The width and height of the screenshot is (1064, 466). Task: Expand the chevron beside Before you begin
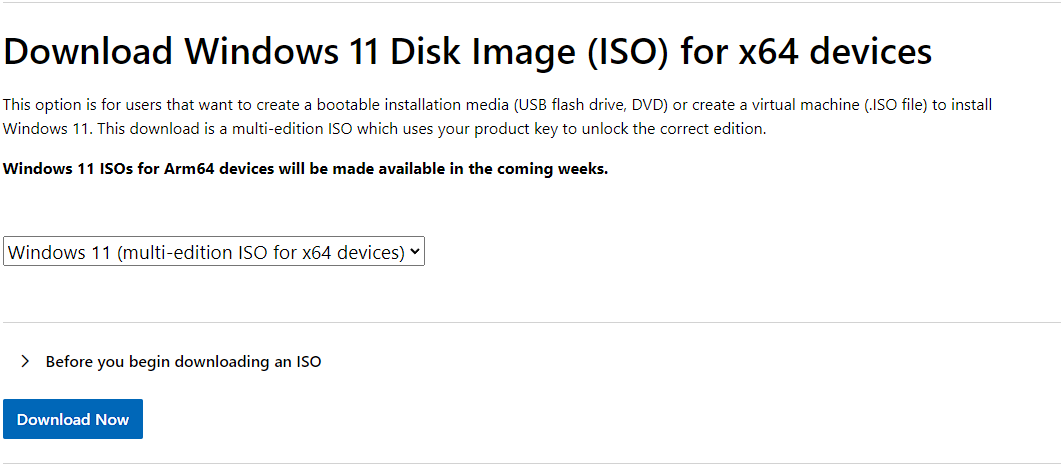point(25,362)
